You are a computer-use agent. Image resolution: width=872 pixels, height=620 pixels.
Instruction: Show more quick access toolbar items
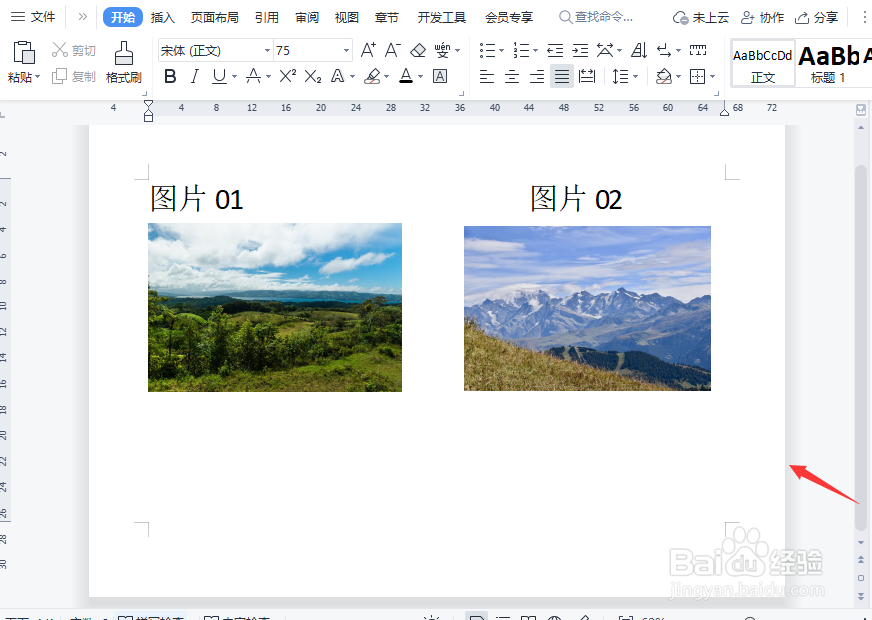82,17
